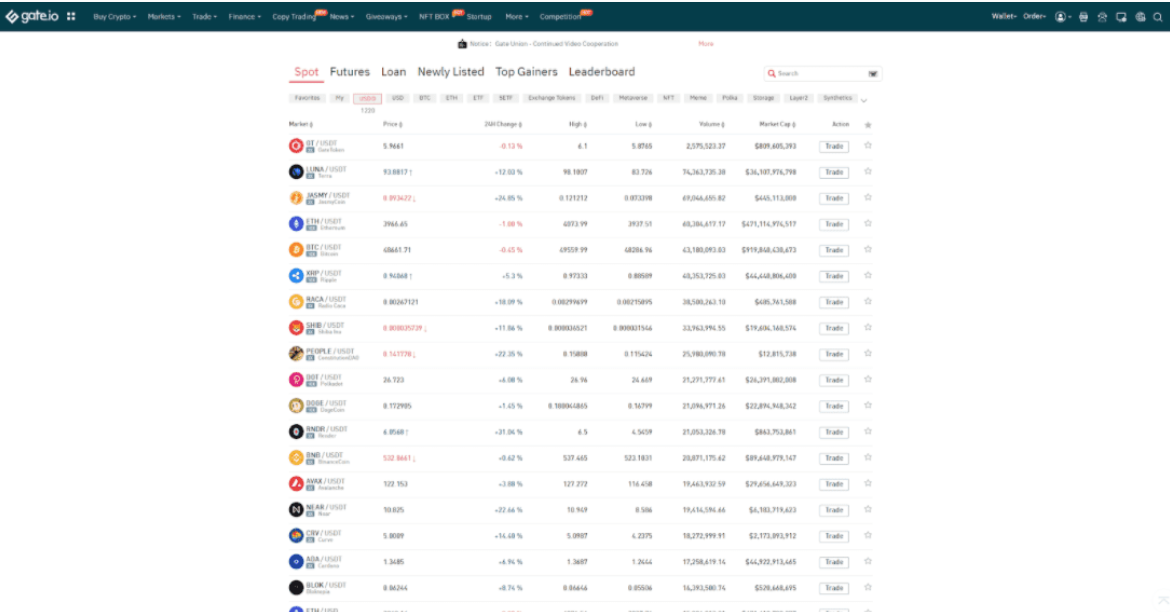Click the icon inside the search box

[x=873, y=74]
